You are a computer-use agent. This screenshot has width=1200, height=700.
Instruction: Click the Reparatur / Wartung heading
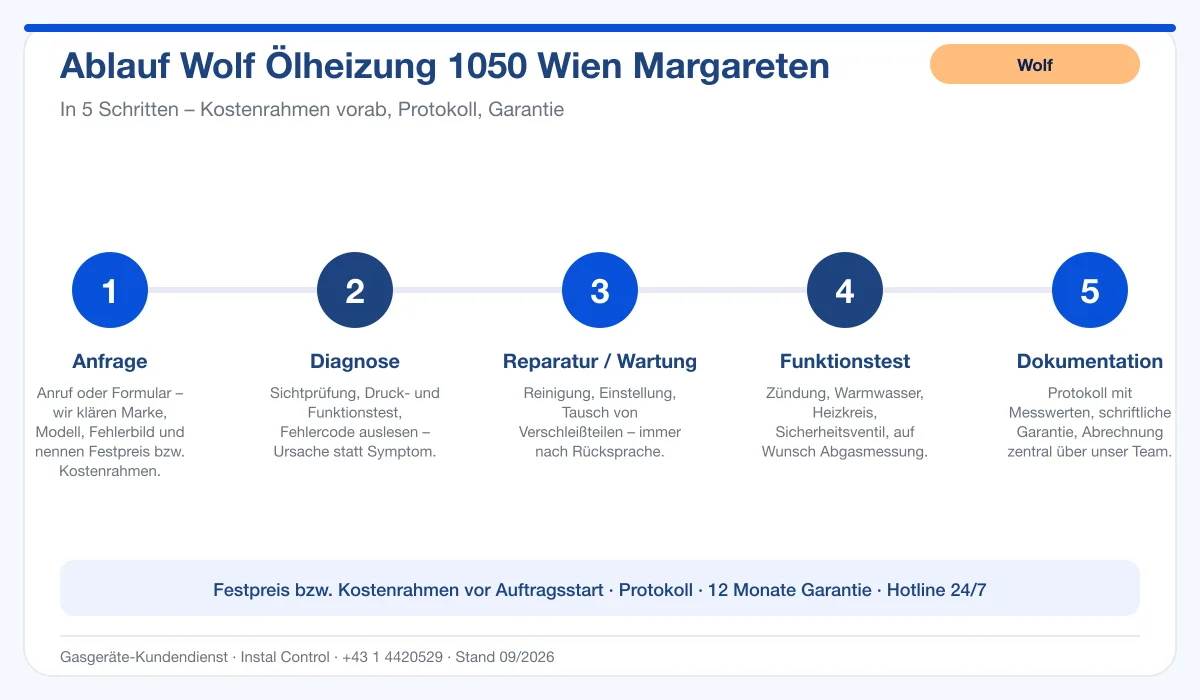tap(600, 361)
